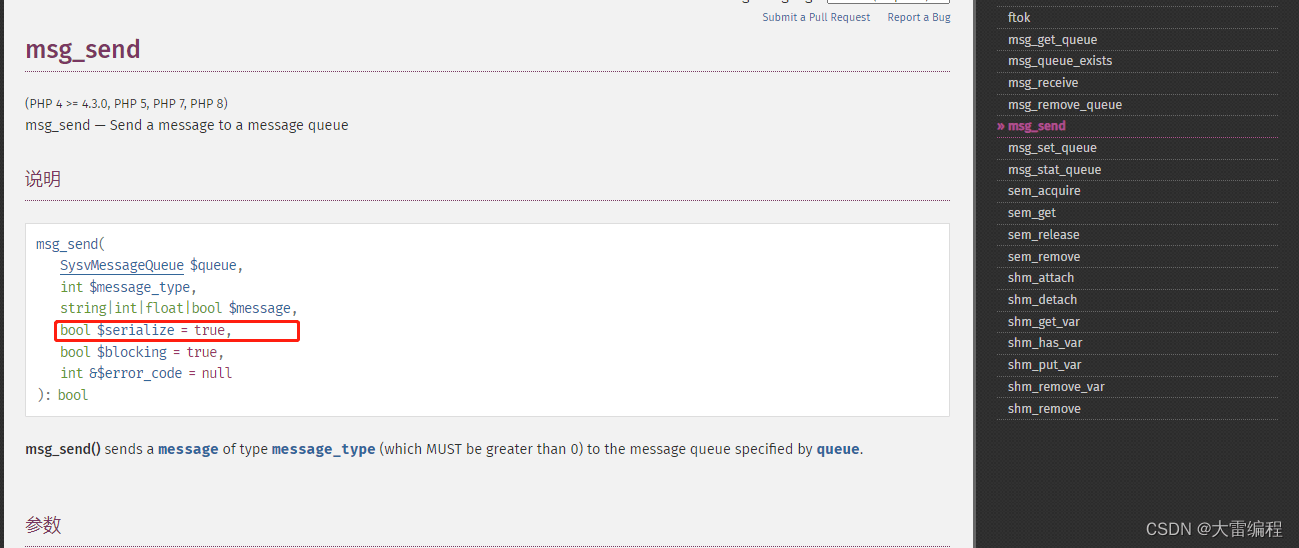Viewport: 1299px width, 548px height.
Task: Click the highlighted msg_send sidebar item
Action: [1037, 126]
